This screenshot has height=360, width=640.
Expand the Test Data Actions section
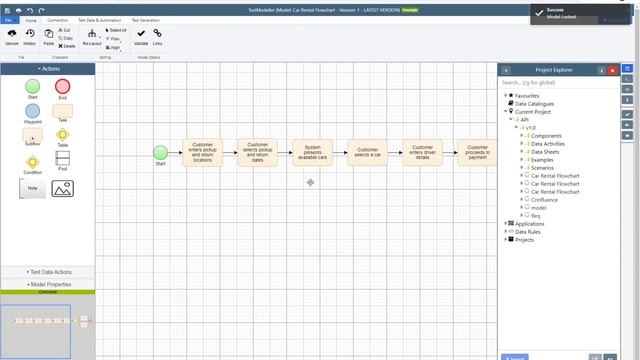[x=48, y=272]
